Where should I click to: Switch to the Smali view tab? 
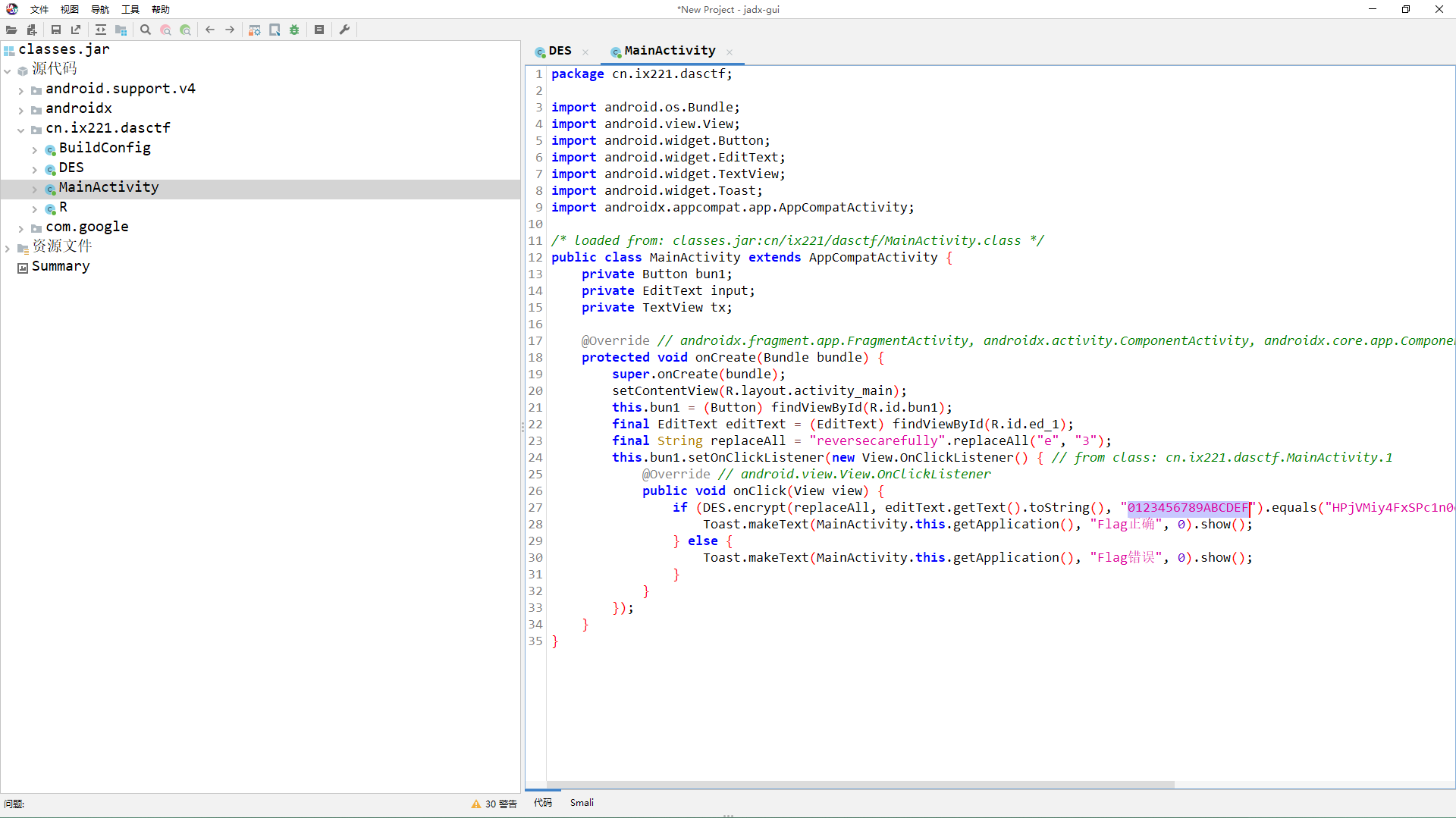coord(582,803)
